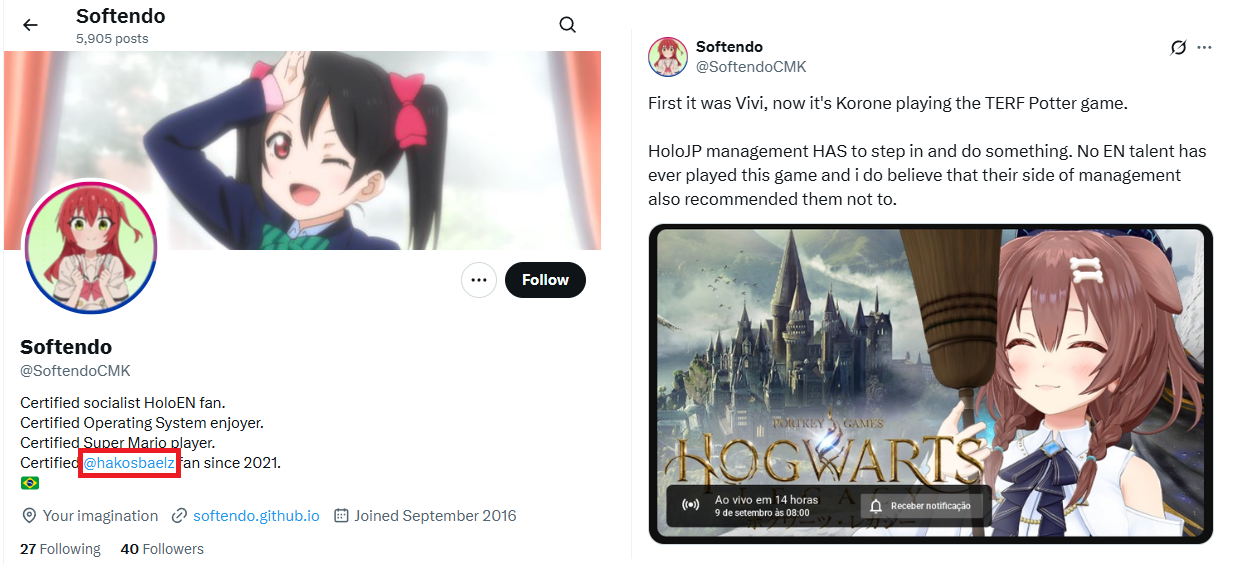The image size is (1238, 571).
Task: Open profile search magnifier icon
Action: coord(568,25)
